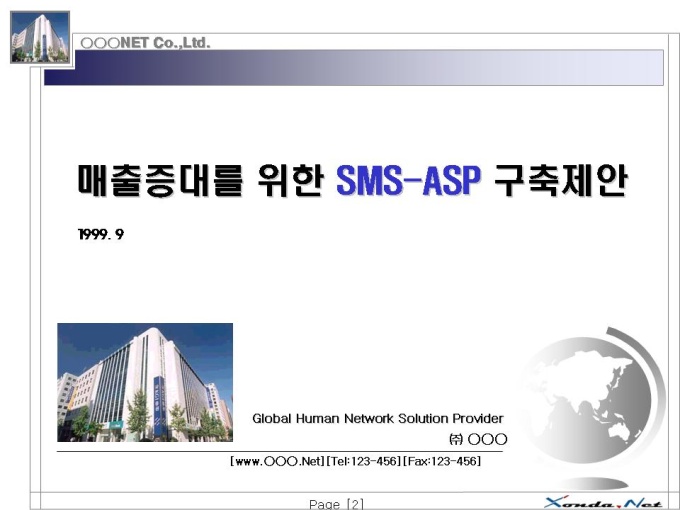Select the 1999. 9 date text
Image resolution: width=680 pixels, height=510 pixels.
click(x=101, y=234)
